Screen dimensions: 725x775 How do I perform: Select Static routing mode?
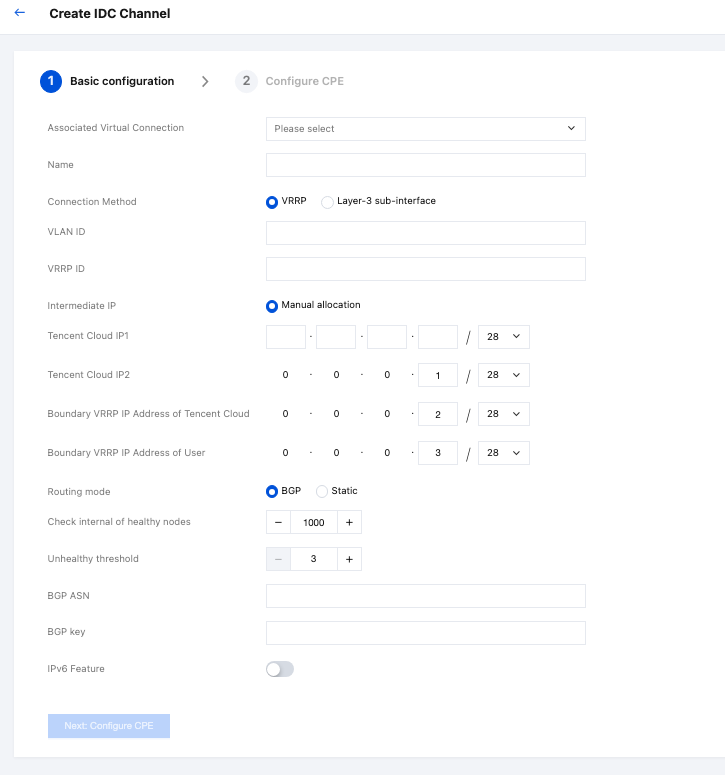click(322, 491)
